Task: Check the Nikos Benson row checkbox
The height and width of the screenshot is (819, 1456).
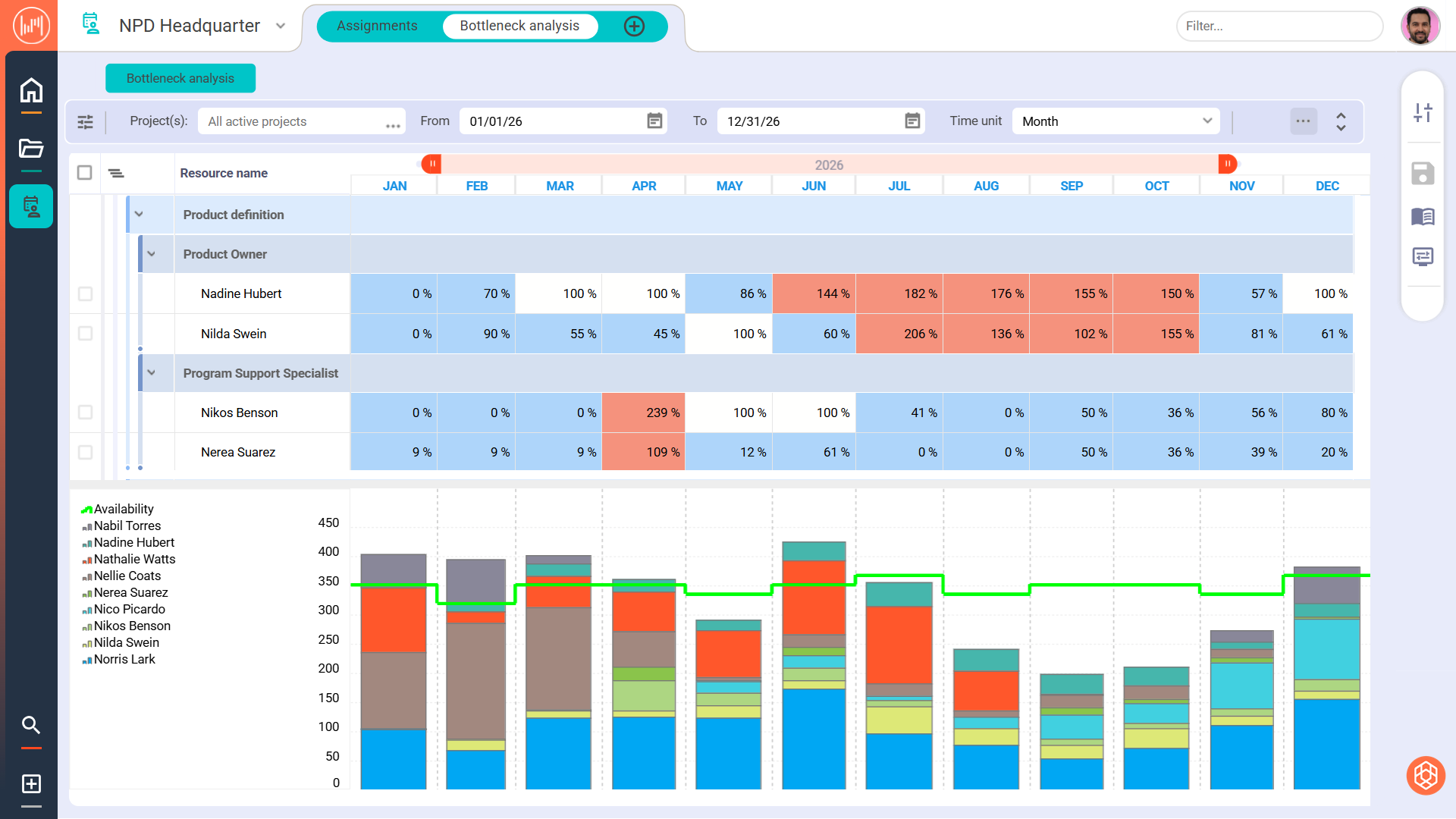Action: tap(85, 413)
